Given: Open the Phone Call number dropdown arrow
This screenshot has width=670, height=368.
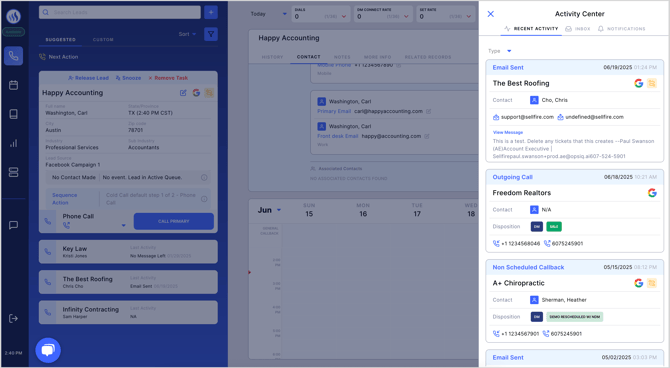Looking at the screenshot, I should (123, 225).
